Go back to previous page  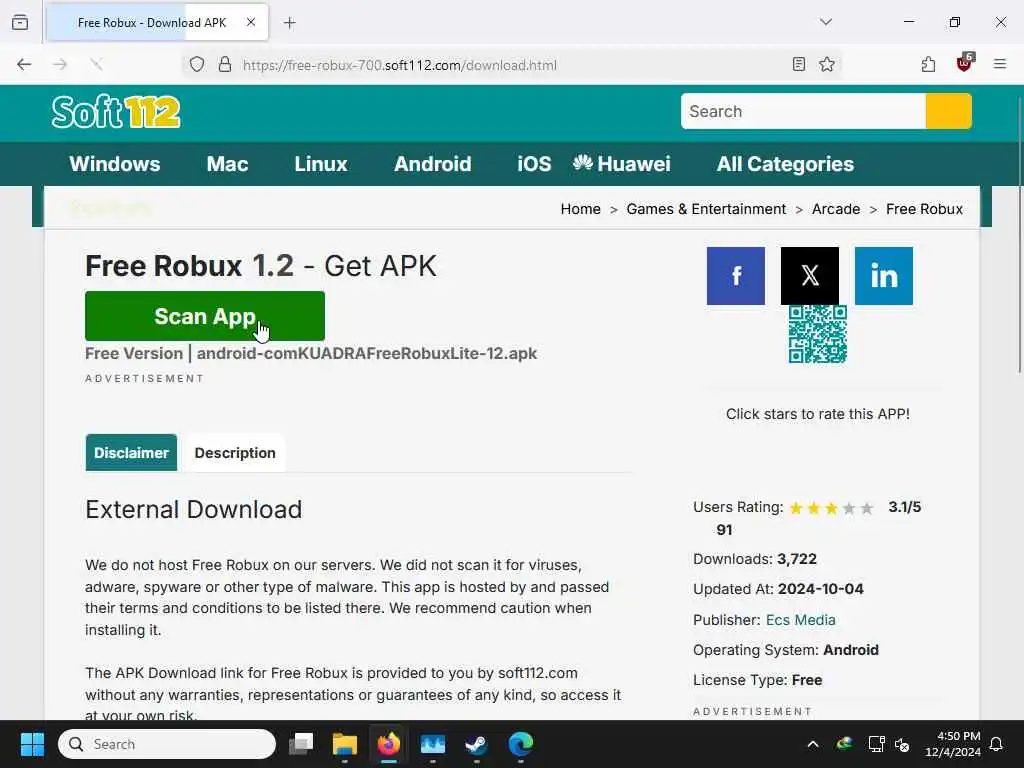click(x=24, y=64)
